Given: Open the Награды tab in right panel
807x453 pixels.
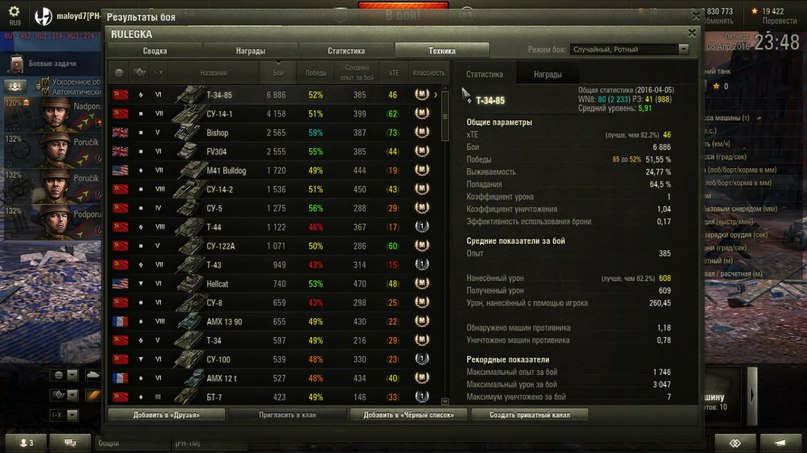Looking at the screenshot, I should [x=548, y=75].
